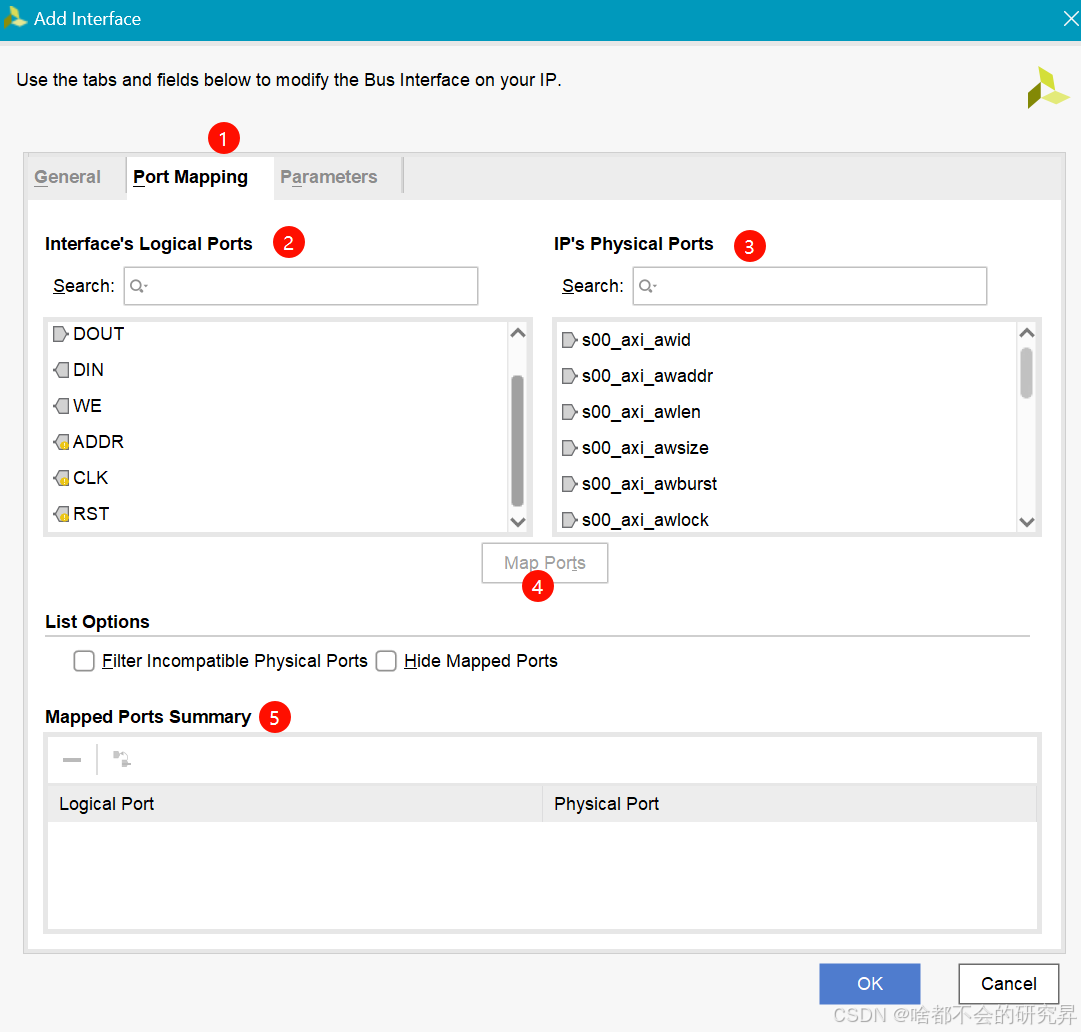Click the s00_axi_awaddr port icon
The image size is (1081, 1032).
[x=569, y=376]
